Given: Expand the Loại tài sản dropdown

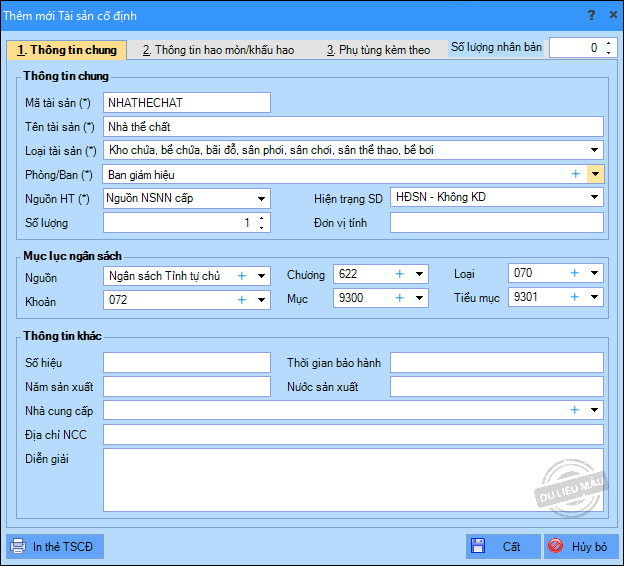Looking at the screenshot, I should click(596, 151).
